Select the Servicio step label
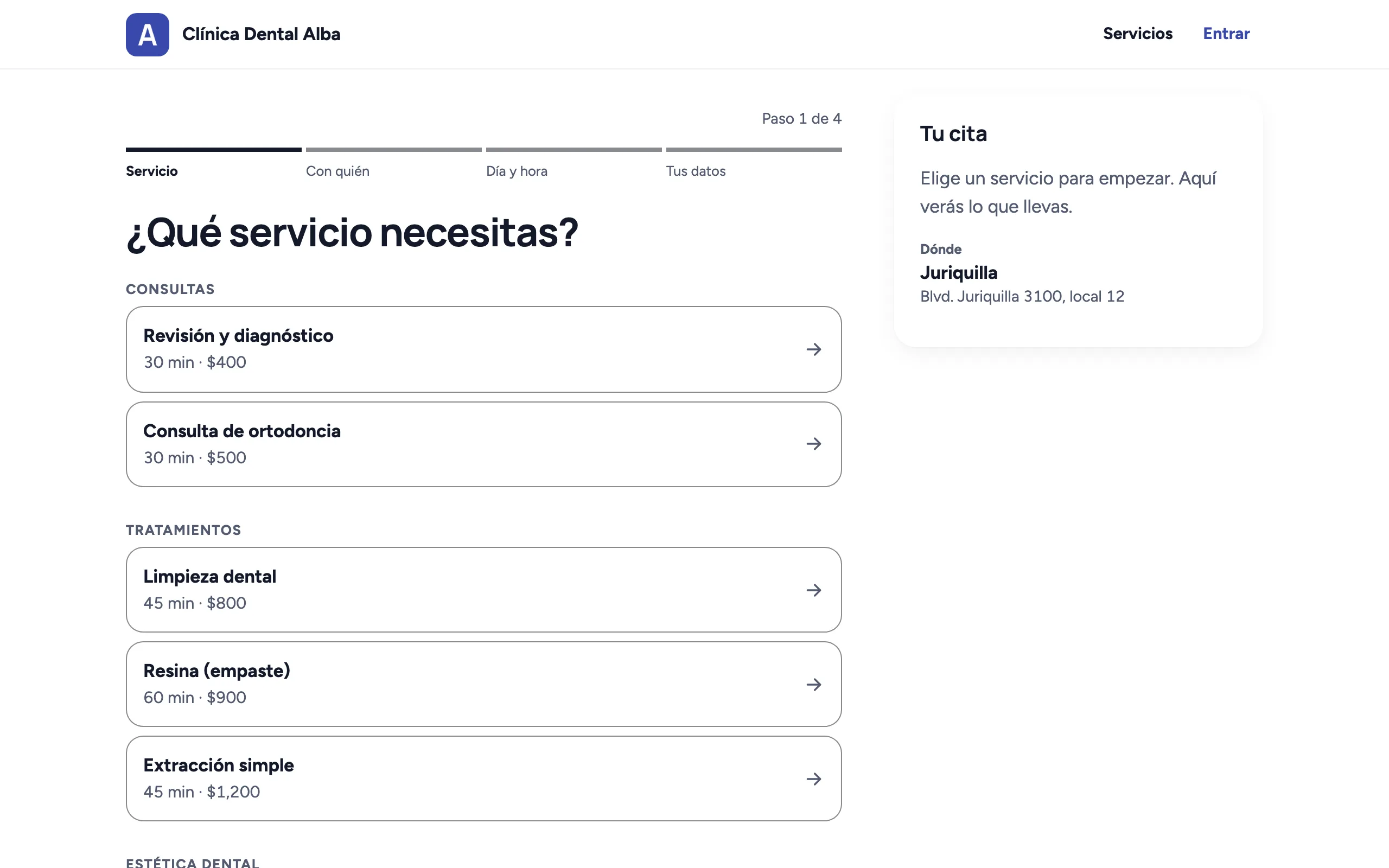Viewport: 1389px width, 868px height. pyautogui.click(x=151, y=171)
